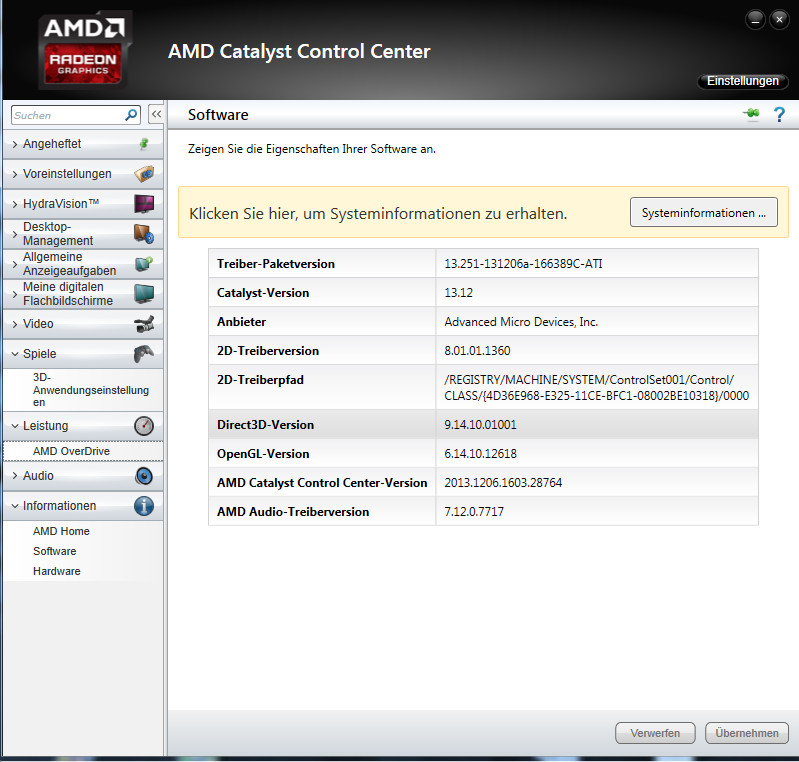Click the Direct3D-Version row label

pyautogui.click(x=265, y=425)
